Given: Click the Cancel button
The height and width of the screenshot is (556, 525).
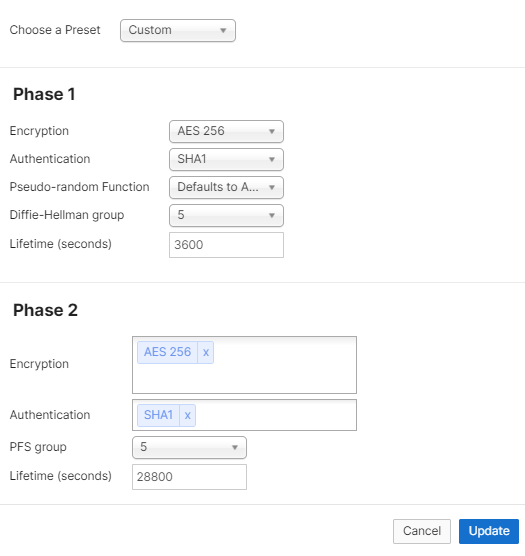Looking at the screenshot, I should coord(422,531).
